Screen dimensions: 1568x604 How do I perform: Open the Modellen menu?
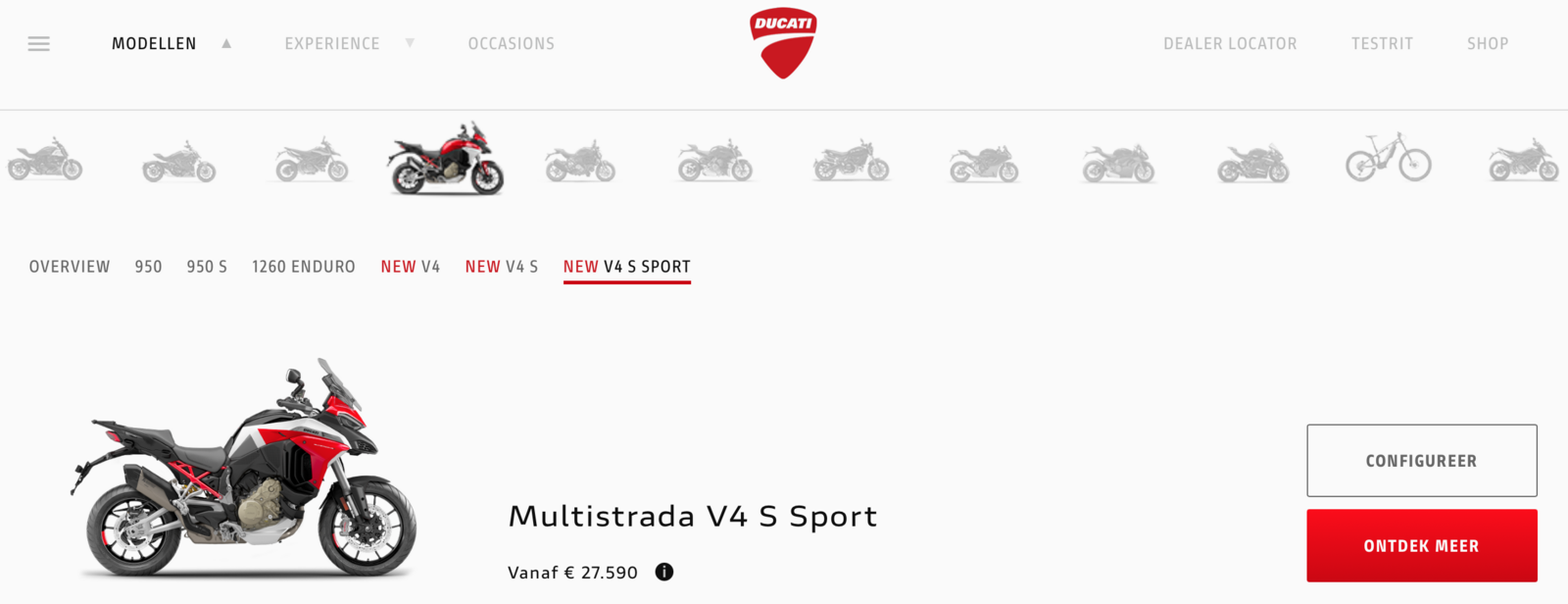click(154, 43)
